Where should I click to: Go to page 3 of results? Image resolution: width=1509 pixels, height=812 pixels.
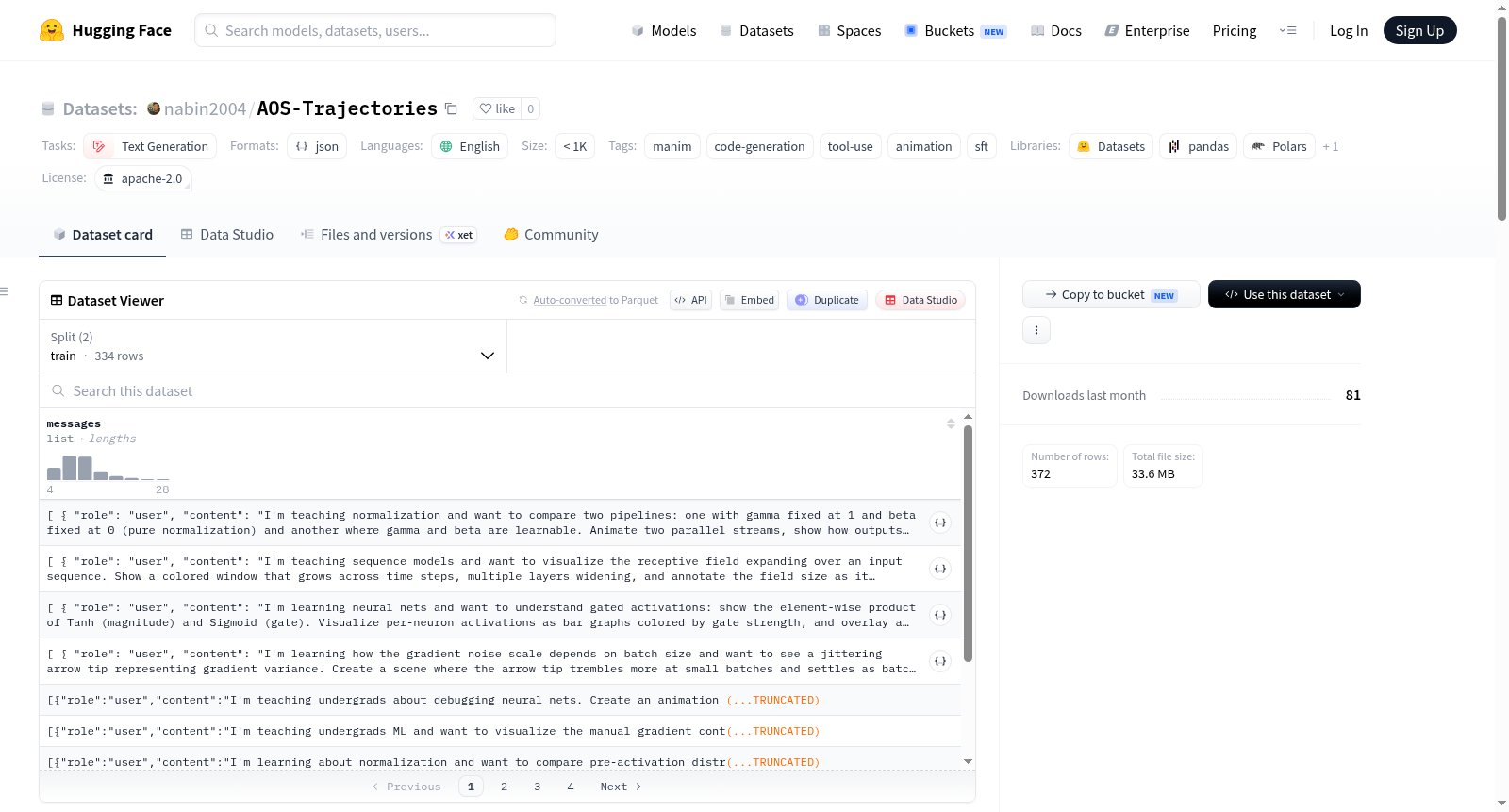point(538,787)
